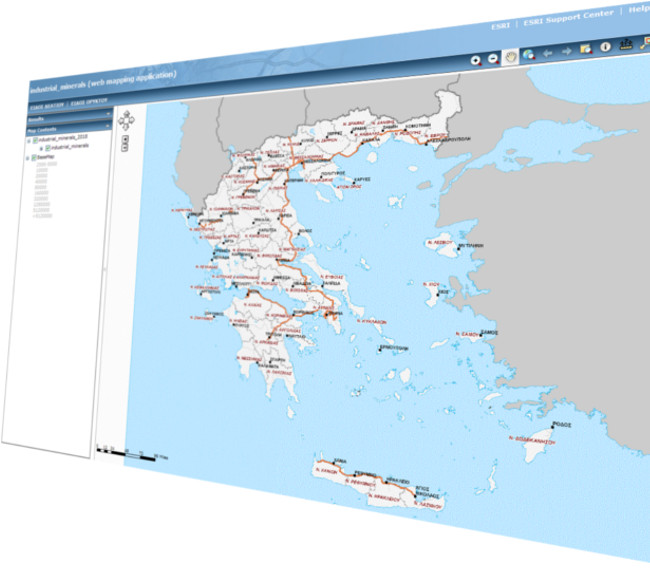Click the Ν. ΚΥΚΛΑΔΩΝ prefecture label

(x=372, y=321)
